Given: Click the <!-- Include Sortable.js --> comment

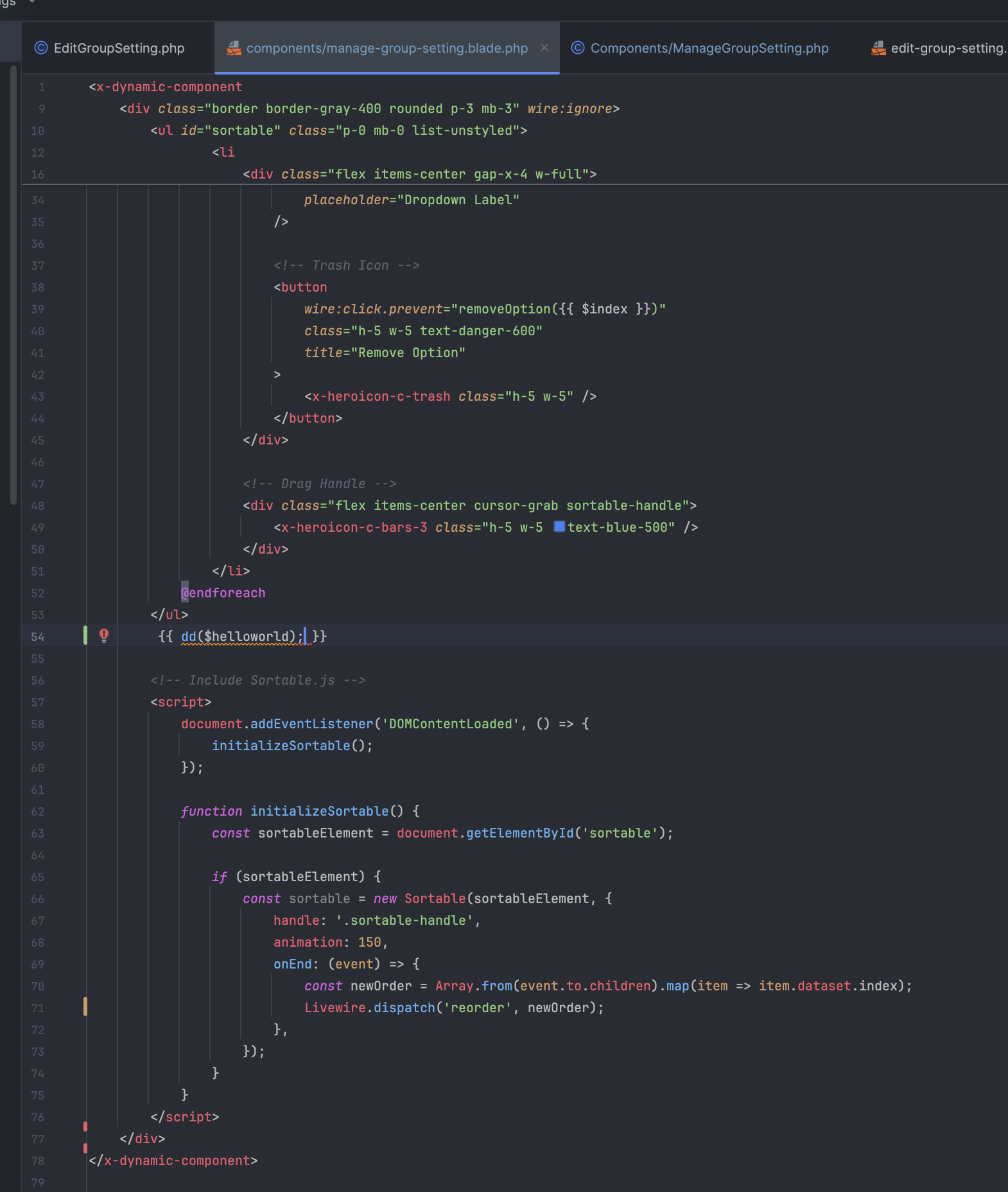Looking at the screenshot, I should tap(258, 680).
